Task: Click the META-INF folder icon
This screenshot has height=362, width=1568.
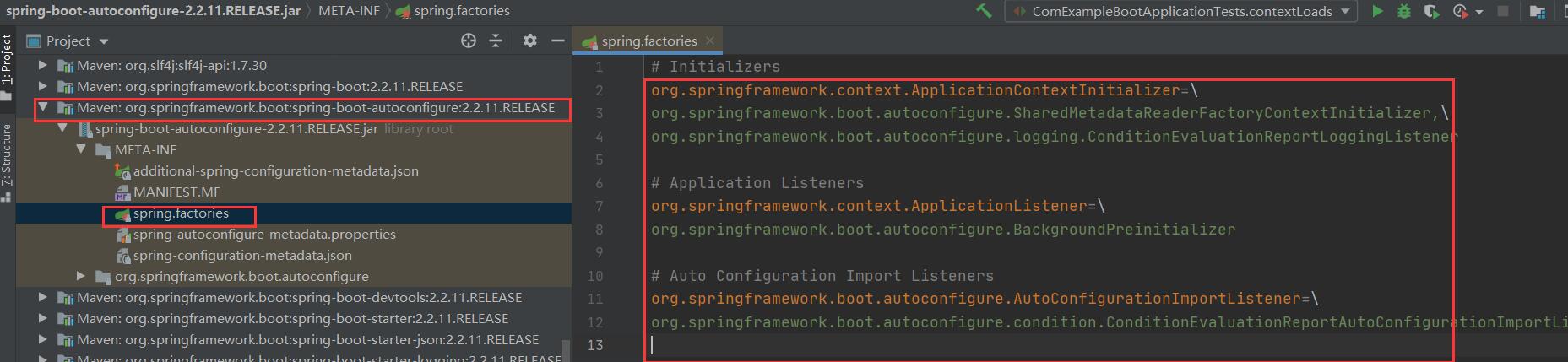Action: coord(103,150)
